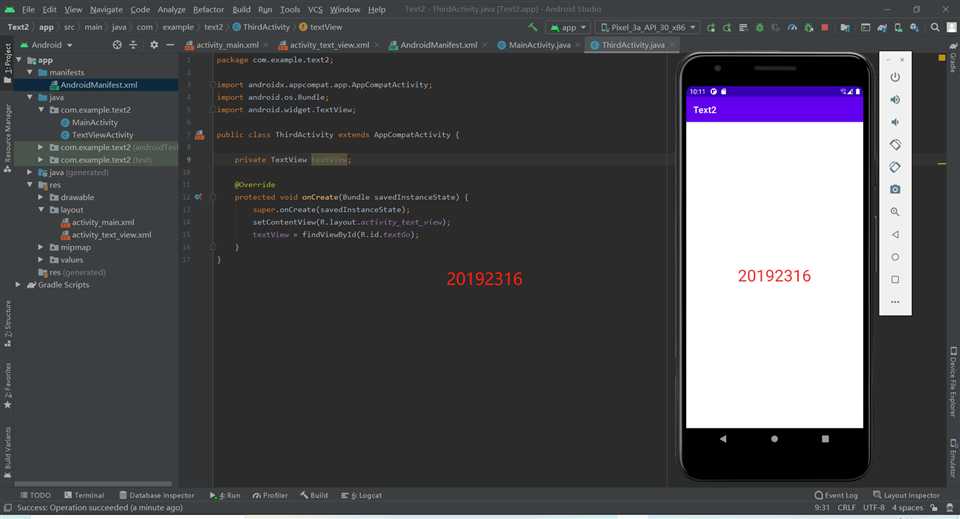Viewport: 960px width, 519px height.
Task: Switch to AndroidManifest.xml editor tab
Action: pos(438,45)
